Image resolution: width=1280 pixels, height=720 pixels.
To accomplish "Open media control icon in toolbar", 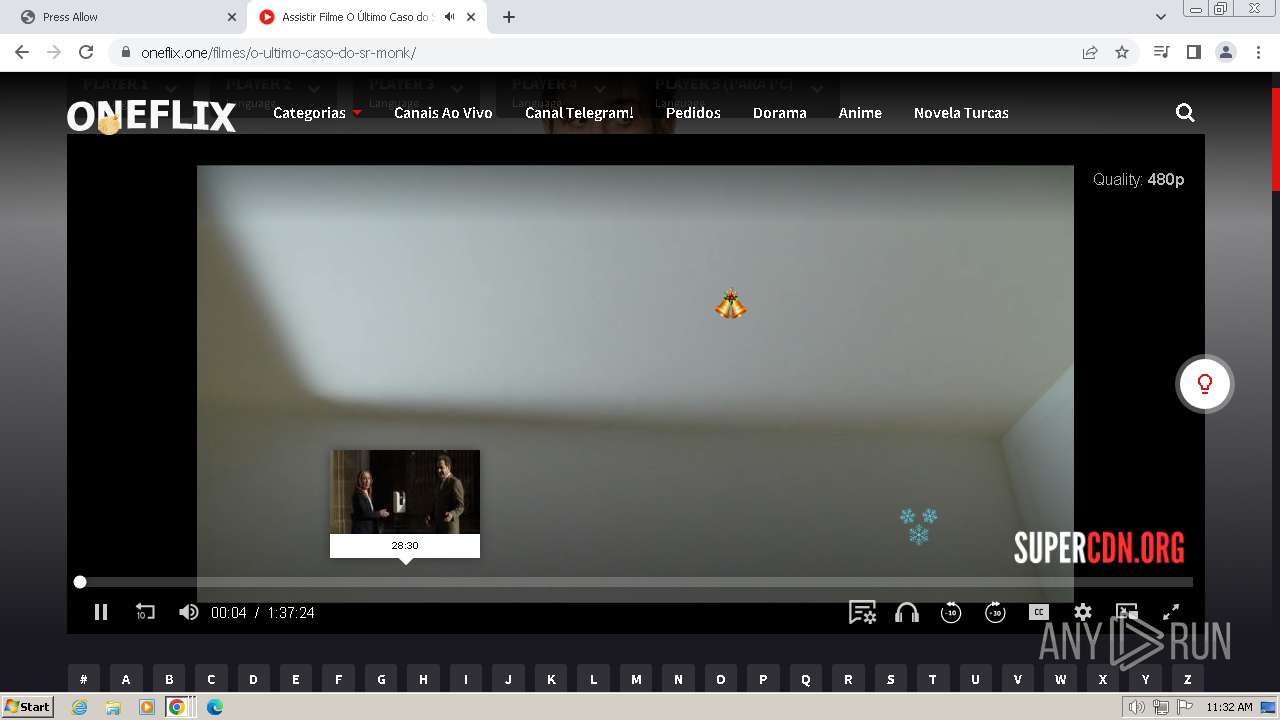I will 1161,52.
